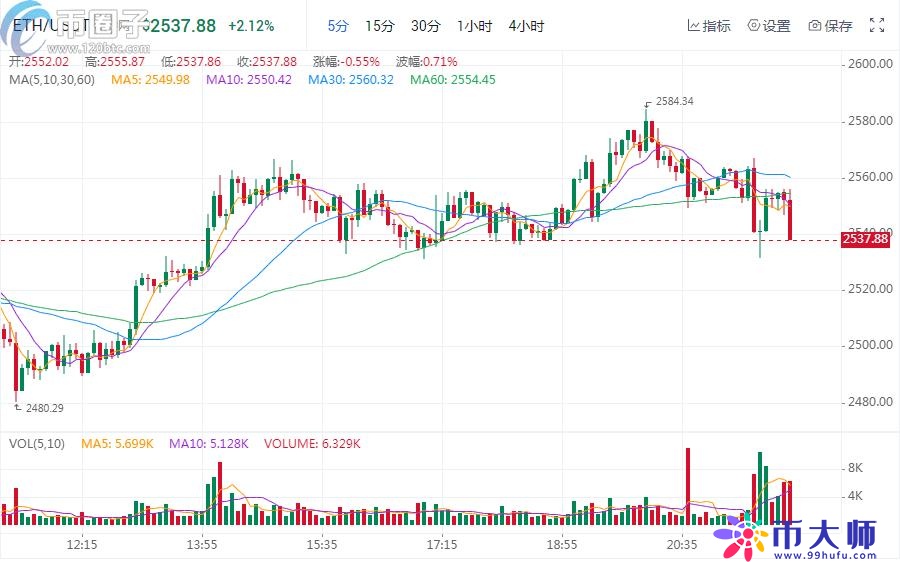This screenshot has width=900, height=562.
Task: Select the 4小时 interval
Action: pos(526,25)
